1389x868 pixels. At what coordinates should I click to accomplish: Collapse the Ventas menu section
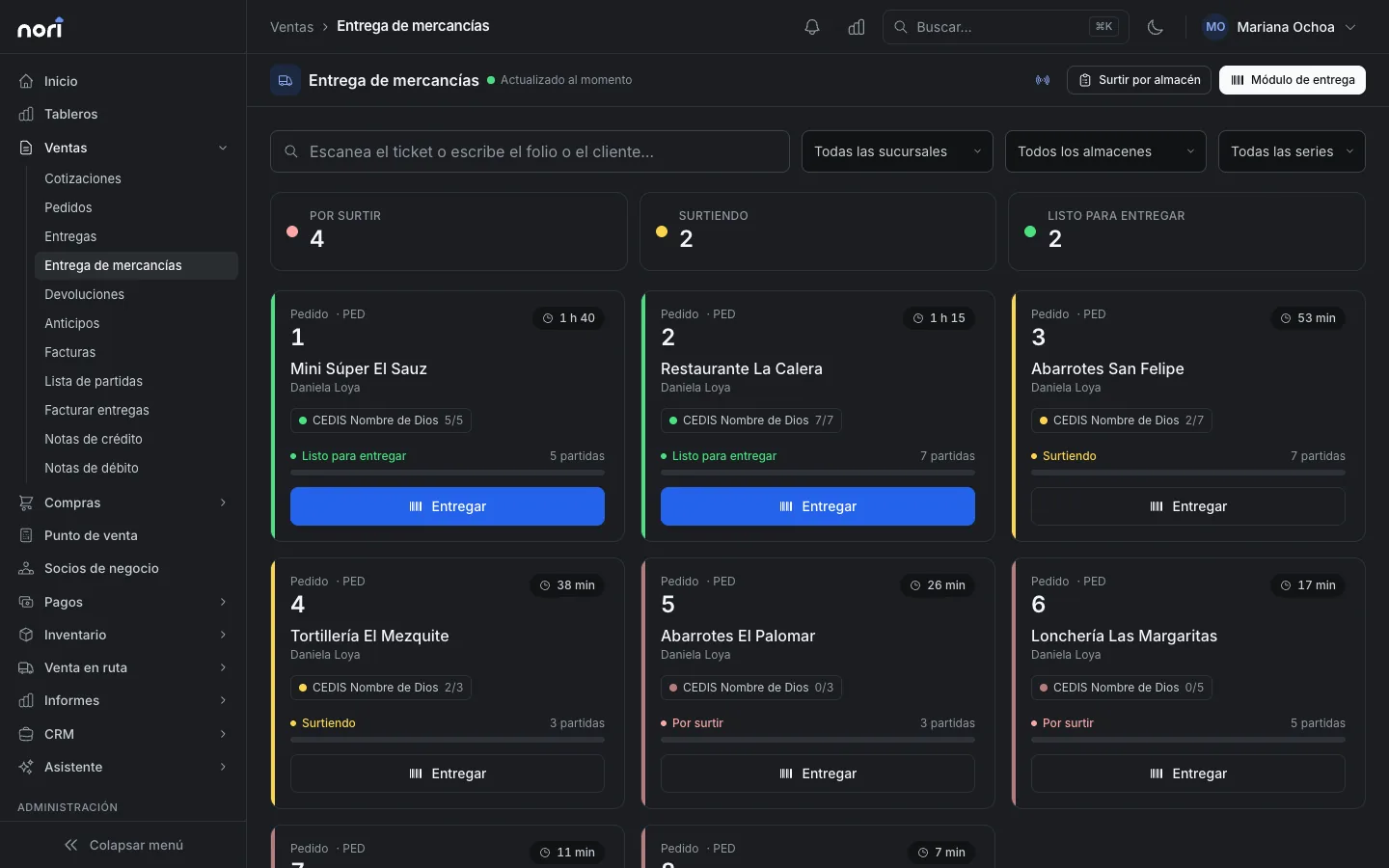[223, 148]
